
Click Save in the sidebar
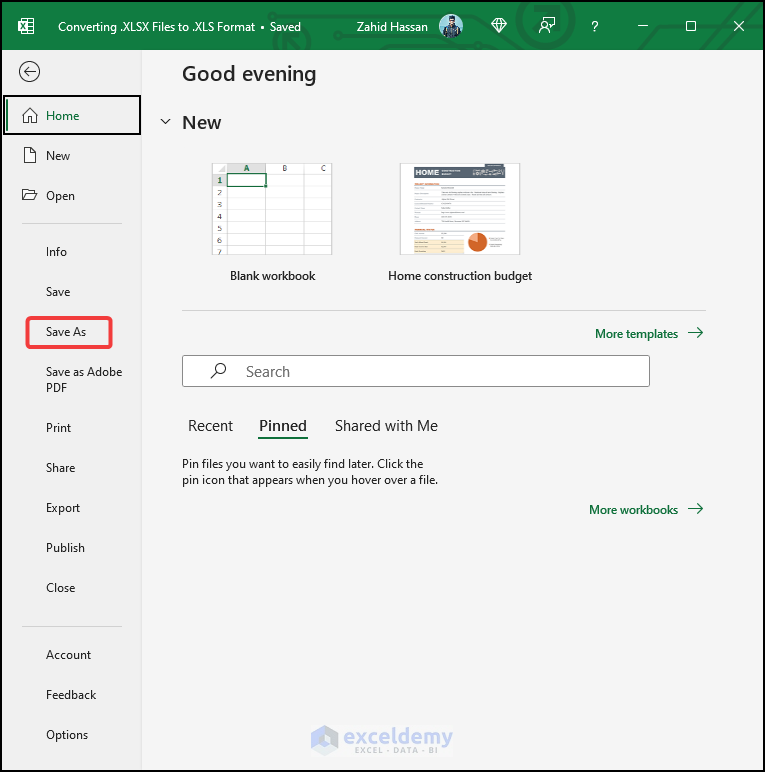(x=58, y=291)
